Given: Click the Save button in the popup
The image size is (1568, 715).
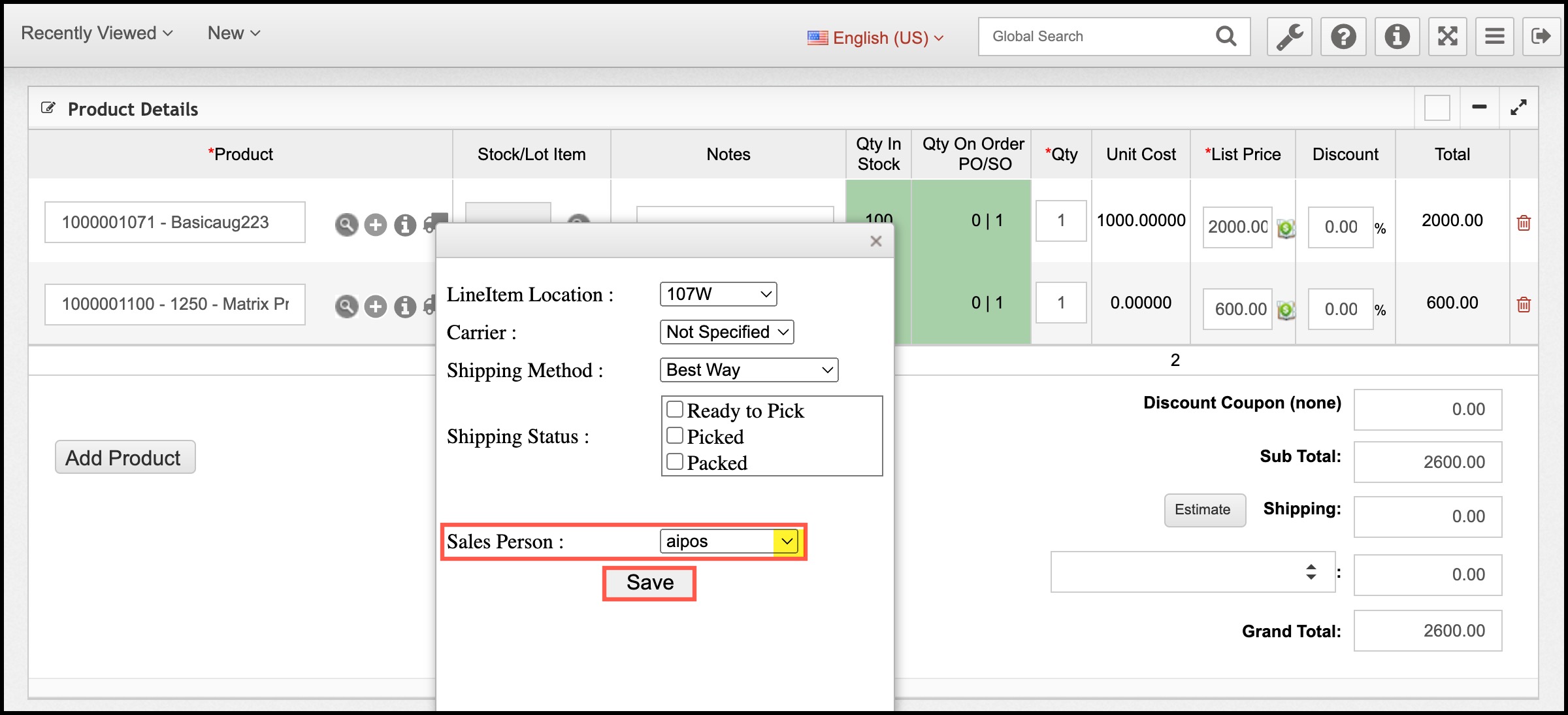Looking at the screenshot, I should pyautogui.click(x=649, y=582).
